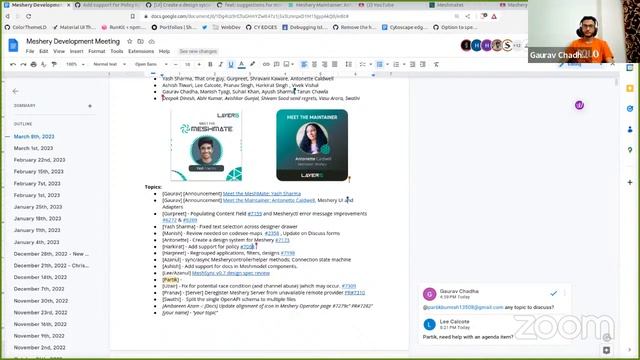
Task: Add a summary with the plus icon
Action: [x=90, y=106]
